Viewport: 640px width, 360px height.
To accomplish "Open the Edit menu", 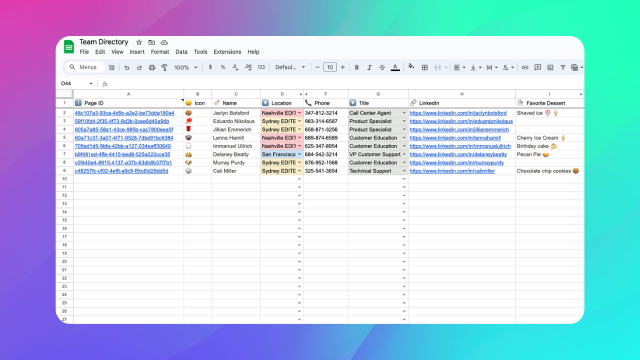I will click(x=100, y=52).
